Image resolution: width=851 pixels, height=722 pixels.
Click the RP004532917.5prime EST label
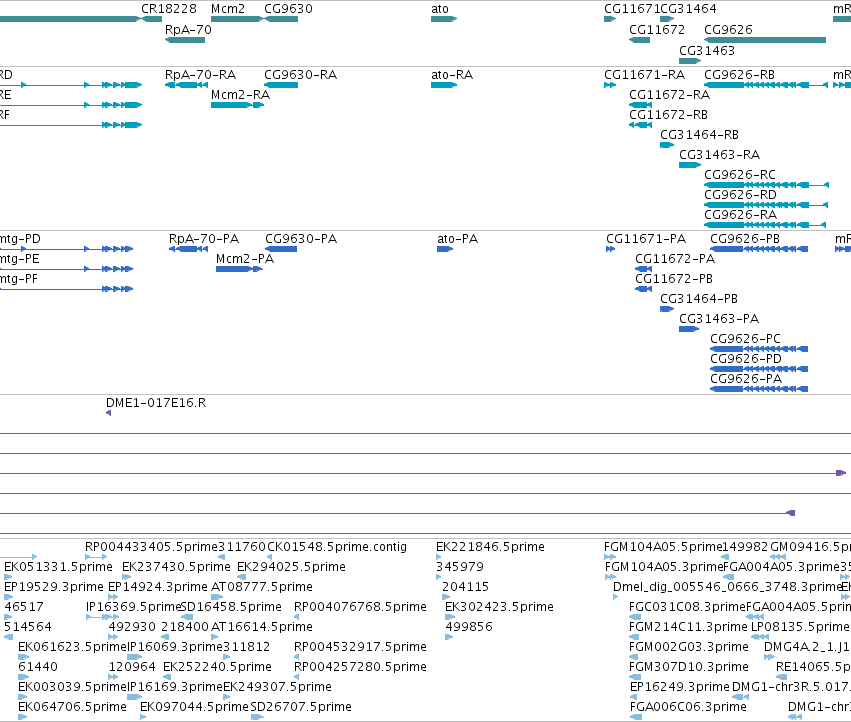[360, 647]
